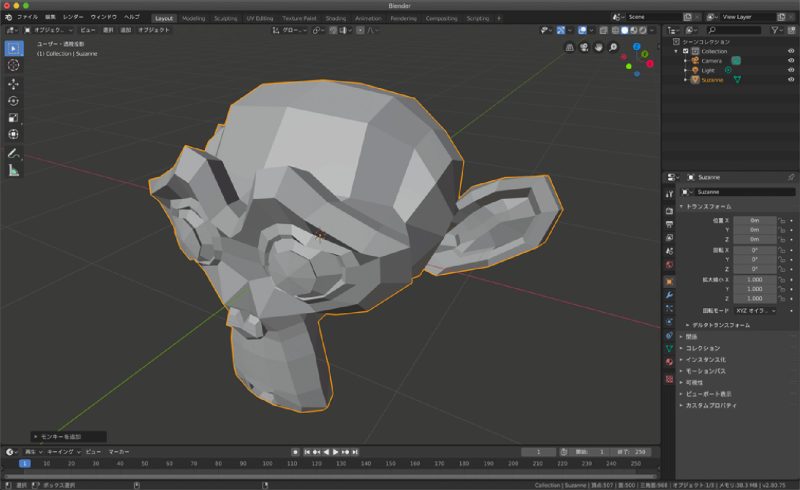800x490 pixels.
Task: Open the ウィンドウ menu
Action: click(x=104, y=17)
